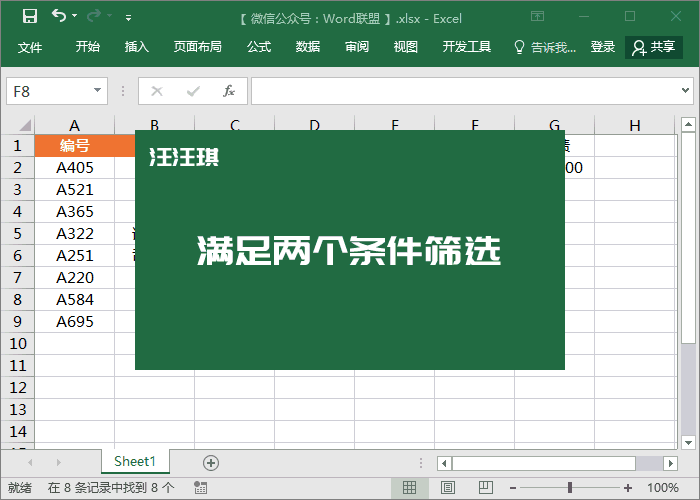Select column A header
The image size is (700, 500).
point(75,125)
